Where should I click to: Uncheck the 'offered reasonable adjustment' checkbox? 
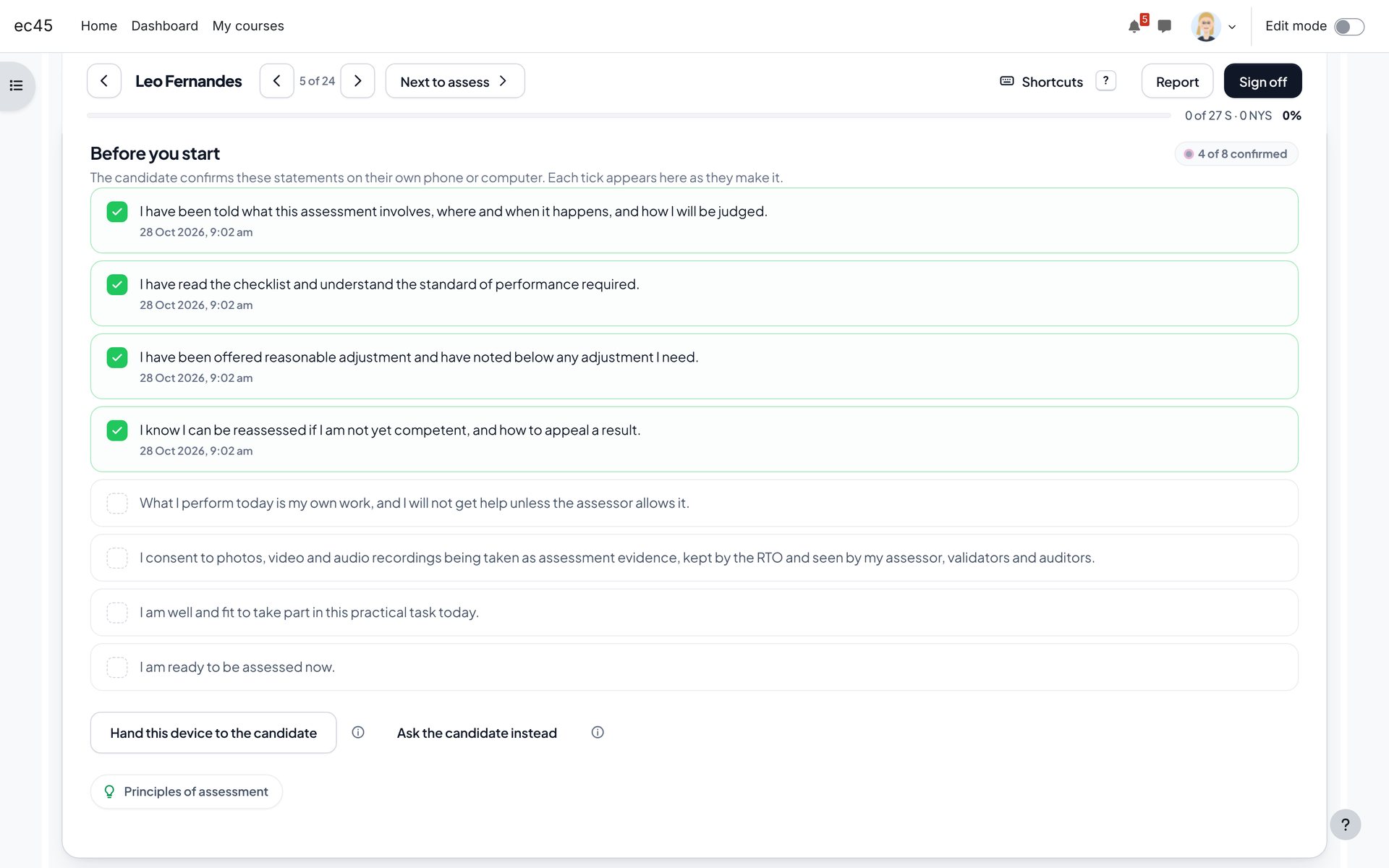click(117, 358)
